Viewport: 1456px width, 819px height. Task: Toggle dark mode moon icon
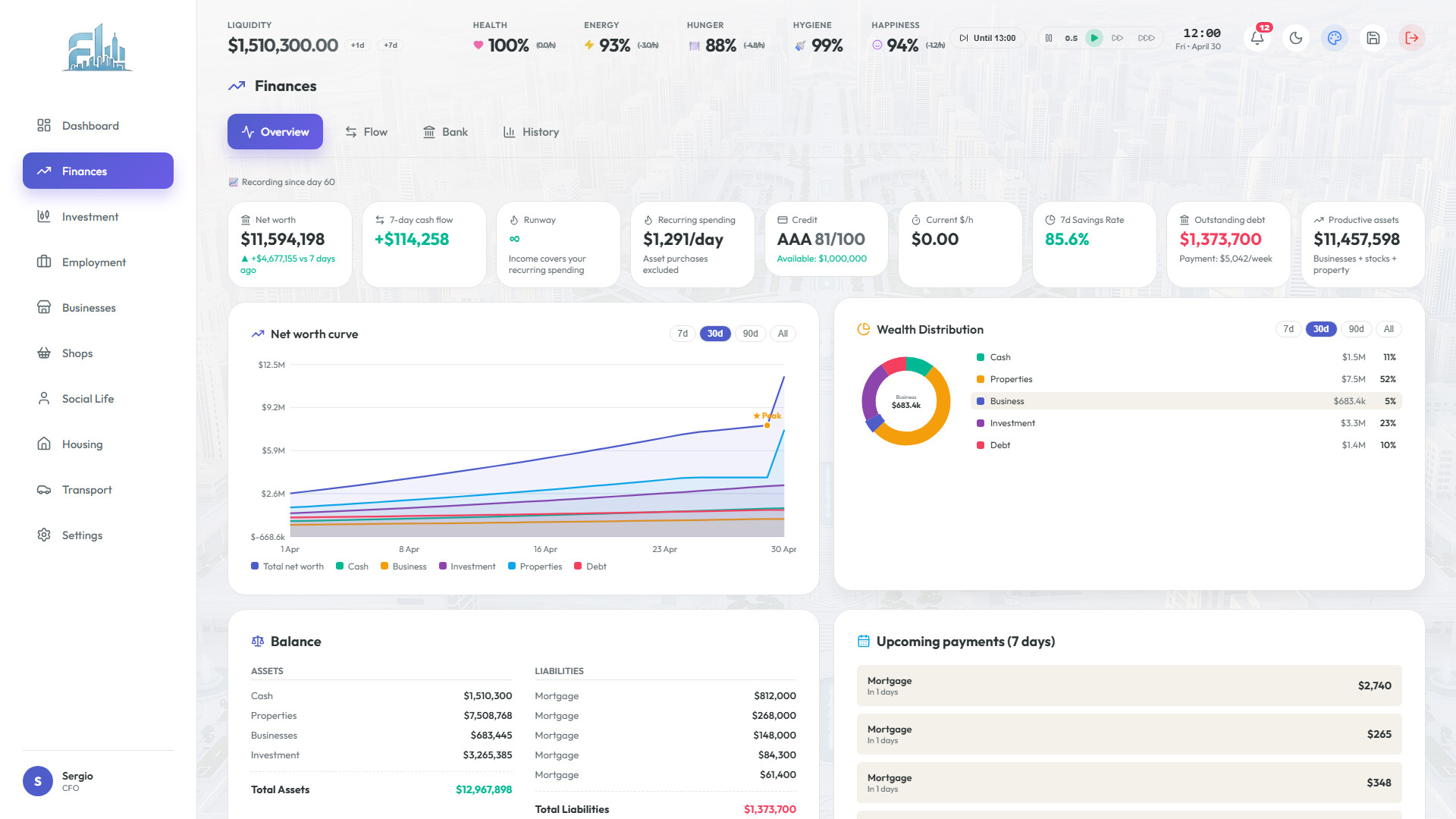click(x=1296, y=38)
